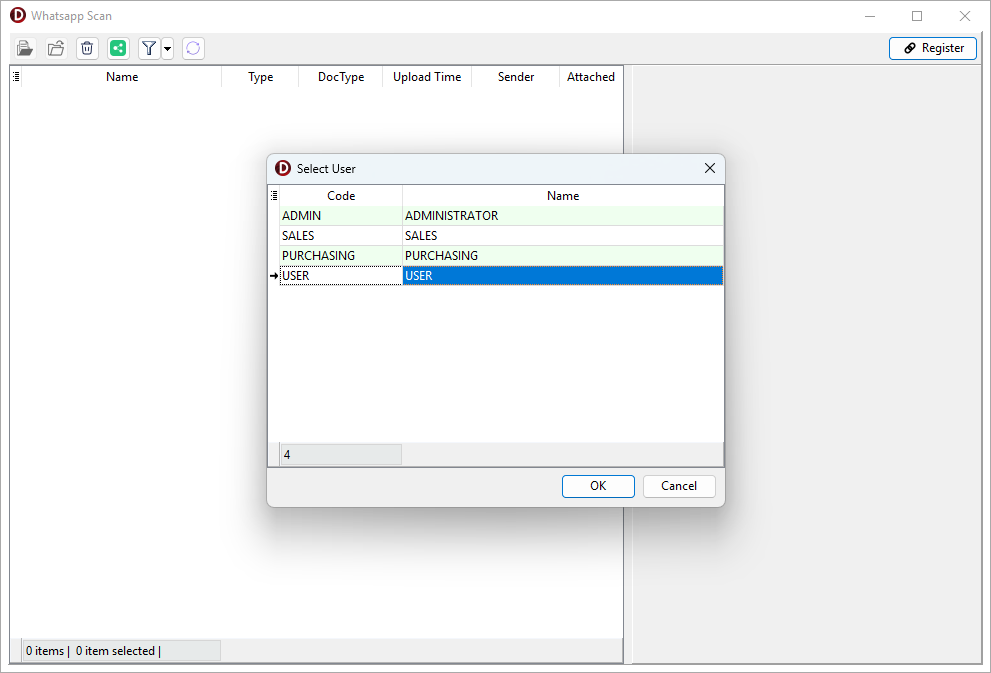991x673 pixels.
Task: Close the Select User dialog
Action: [x=710, y=168]
